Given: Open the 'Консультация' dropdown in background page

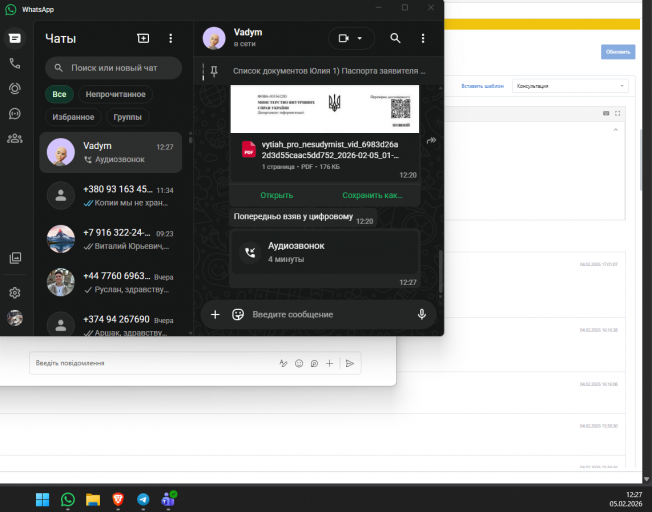Looking at the screenshot, I should tap(570, 86).
